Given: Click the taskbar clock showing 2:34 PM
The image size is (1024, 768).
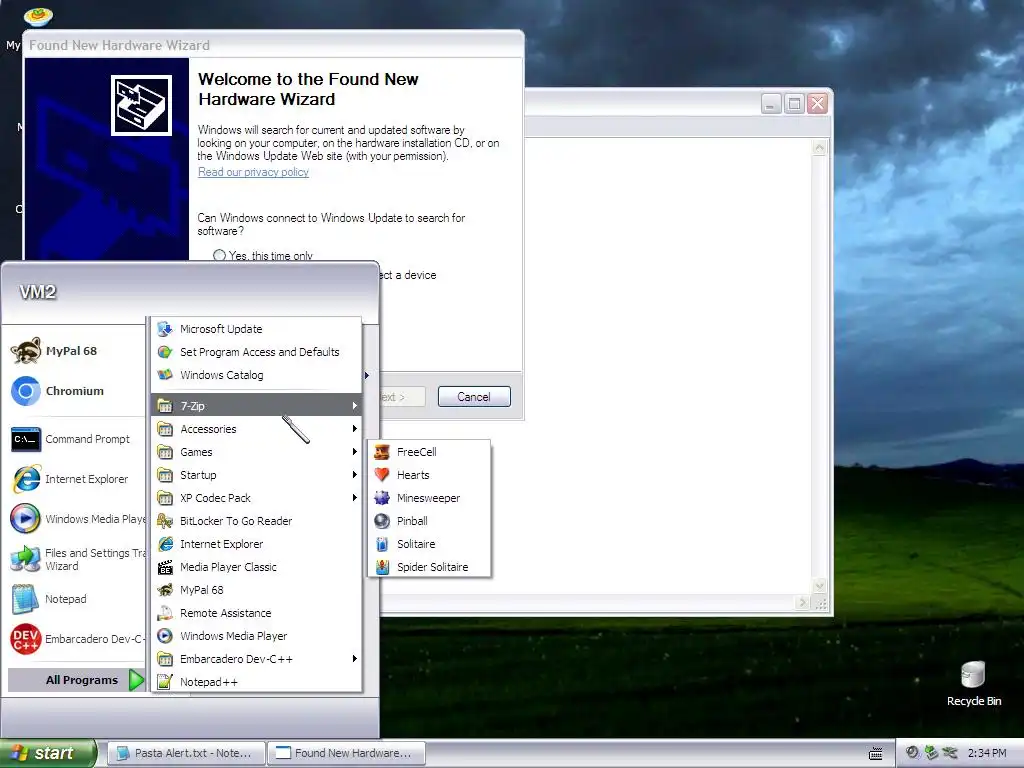Looking at the screenshot, I should [x=987, y=753].
